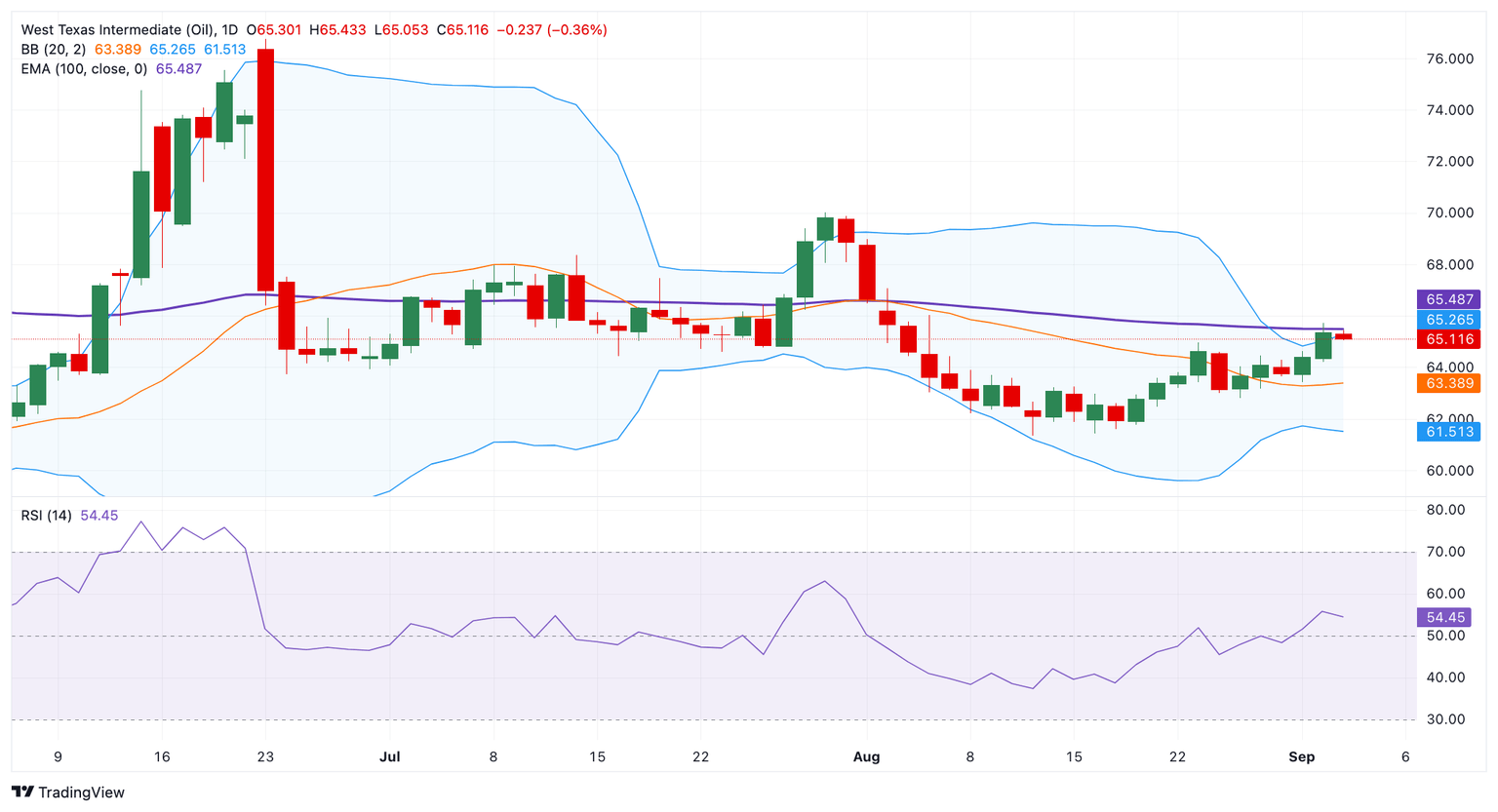Click the Aug label on the time axis

point(866,757)
